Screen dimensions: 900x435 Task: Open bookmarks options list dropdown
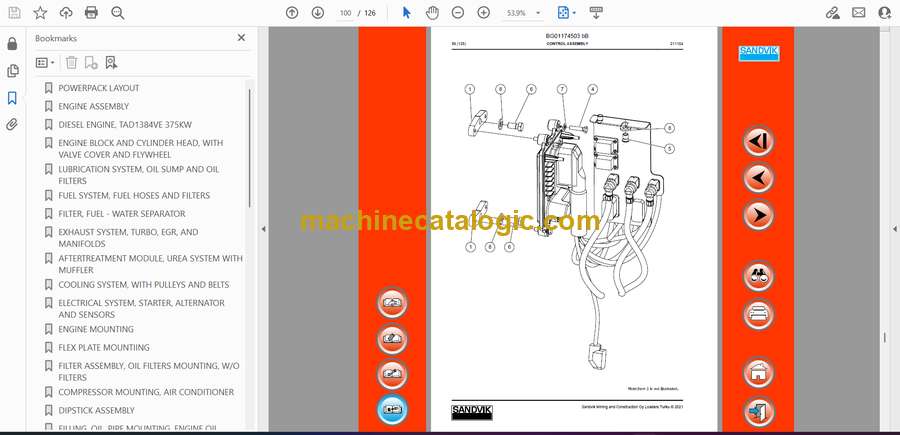click(45, 63)
